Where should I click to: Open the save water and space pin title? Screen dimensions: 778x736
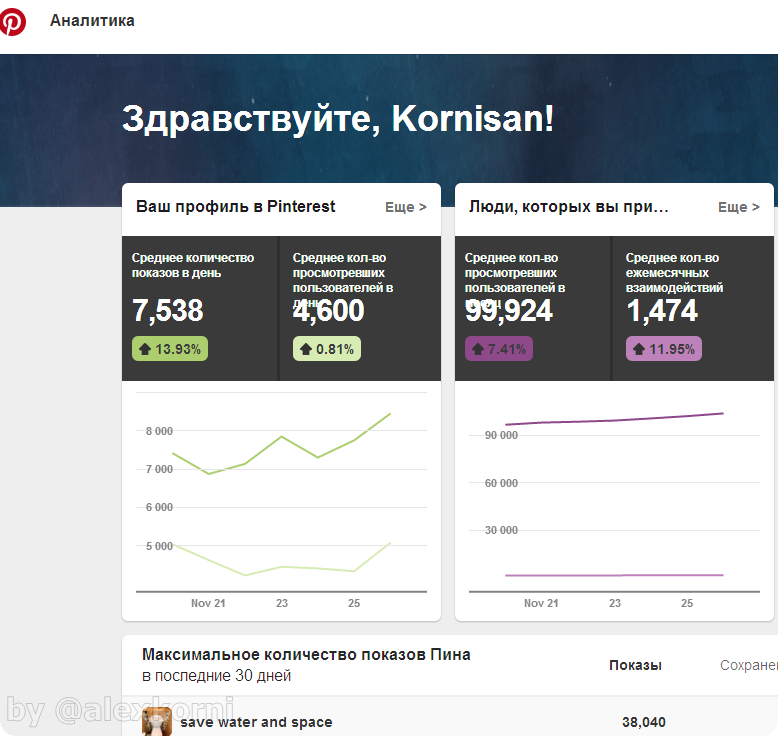pos(256,722)
